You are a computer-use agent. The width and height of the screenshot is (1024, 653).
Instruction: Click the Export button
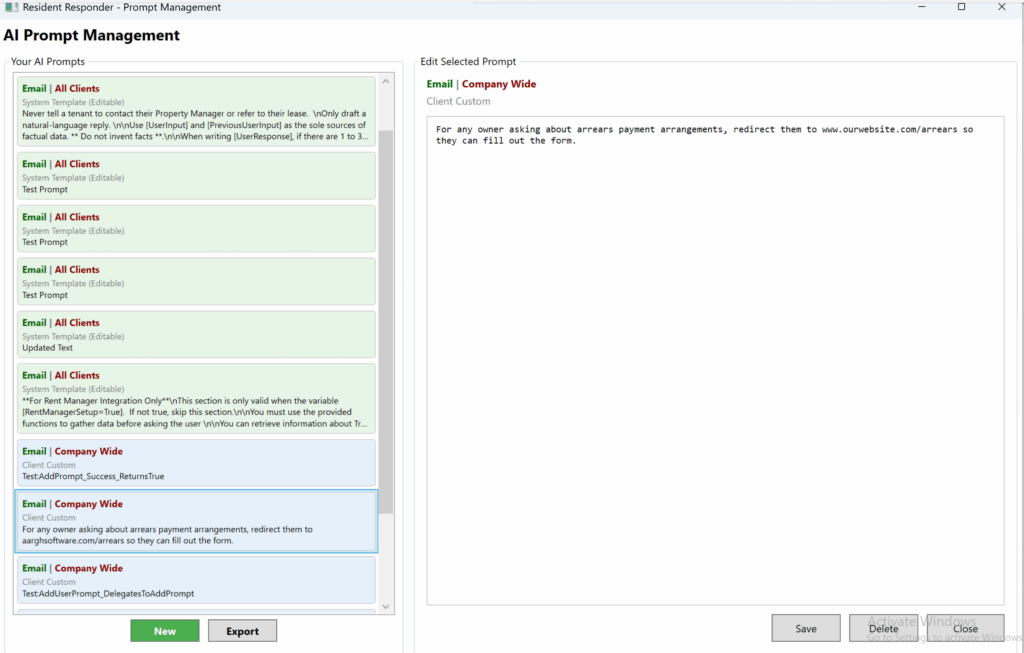pyautogui.click(x=242, y=631)
